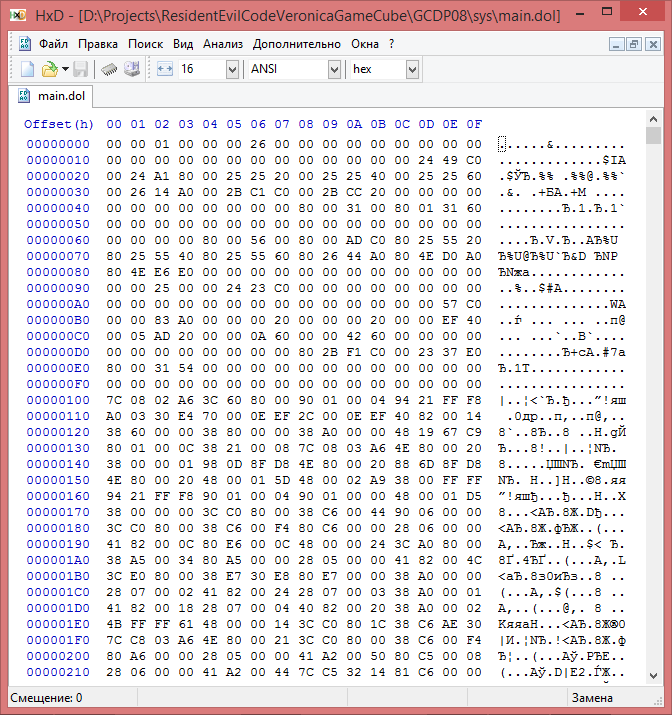Restore the inner document window
The height and width of the screenshot is (715, 672).
click(x=634, y=44)
